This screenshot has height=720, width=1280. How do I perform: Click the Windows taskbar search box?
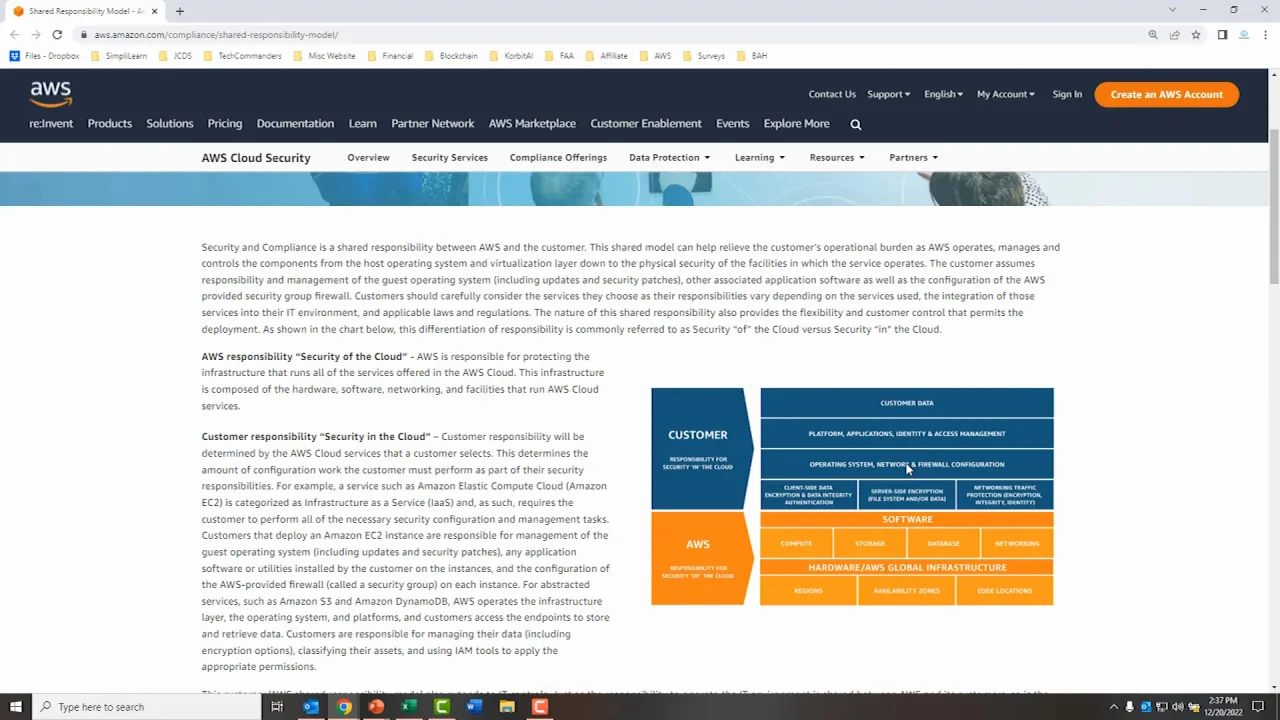click(x=147, y=707)
